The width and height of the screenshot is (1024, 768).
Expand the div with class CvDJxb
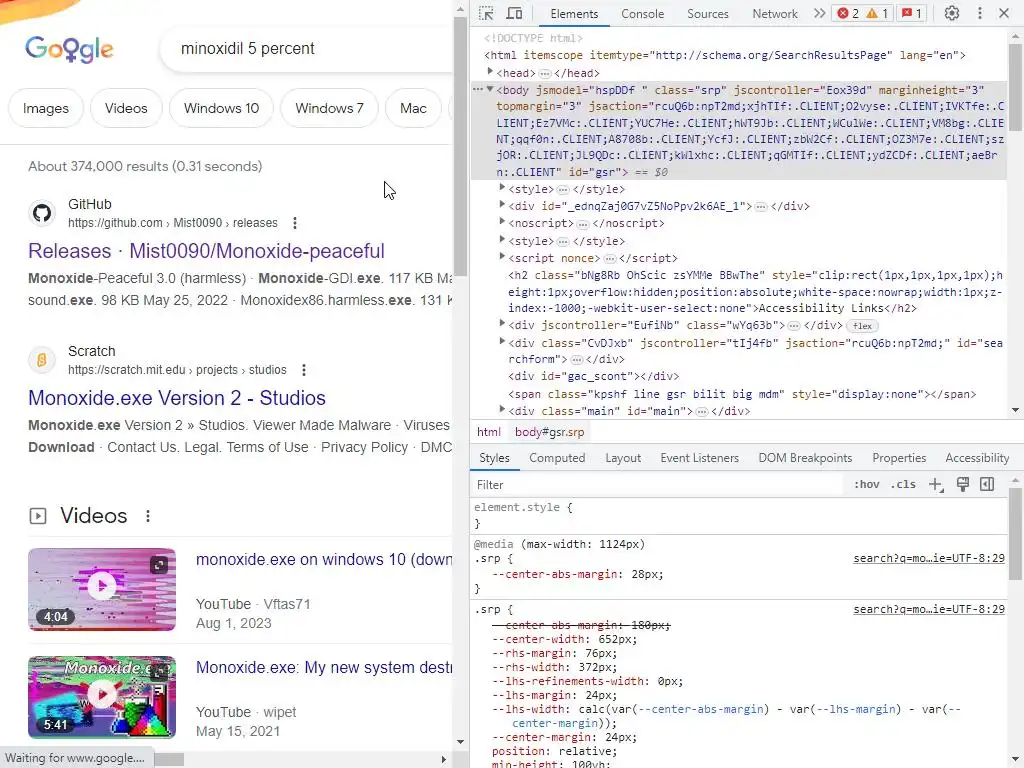point(502,342)
